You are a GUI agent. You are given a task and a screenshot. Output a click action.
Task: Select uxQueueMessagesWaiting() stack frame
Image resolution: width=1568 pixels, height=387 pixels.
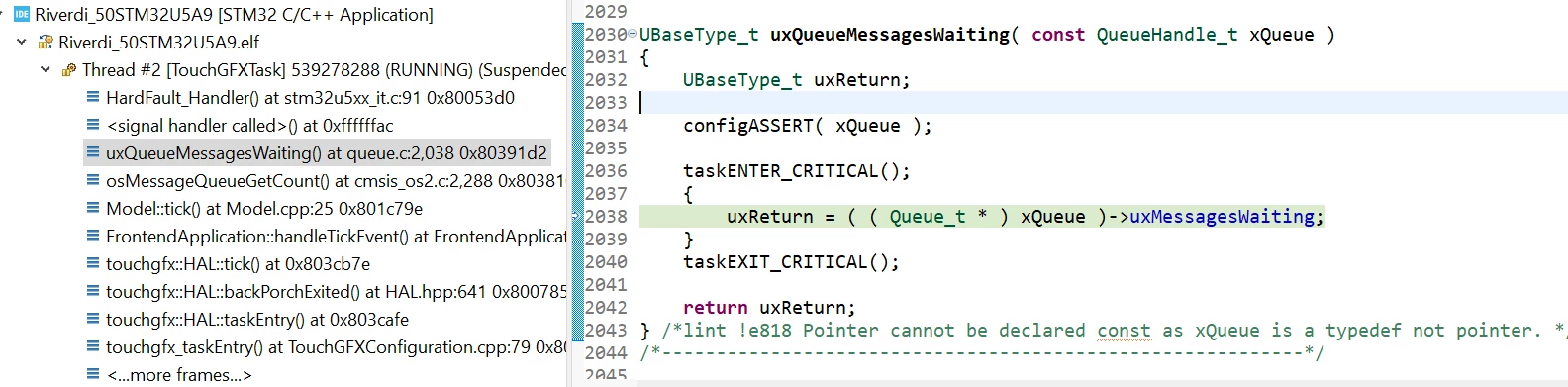(x=326, y=152)
